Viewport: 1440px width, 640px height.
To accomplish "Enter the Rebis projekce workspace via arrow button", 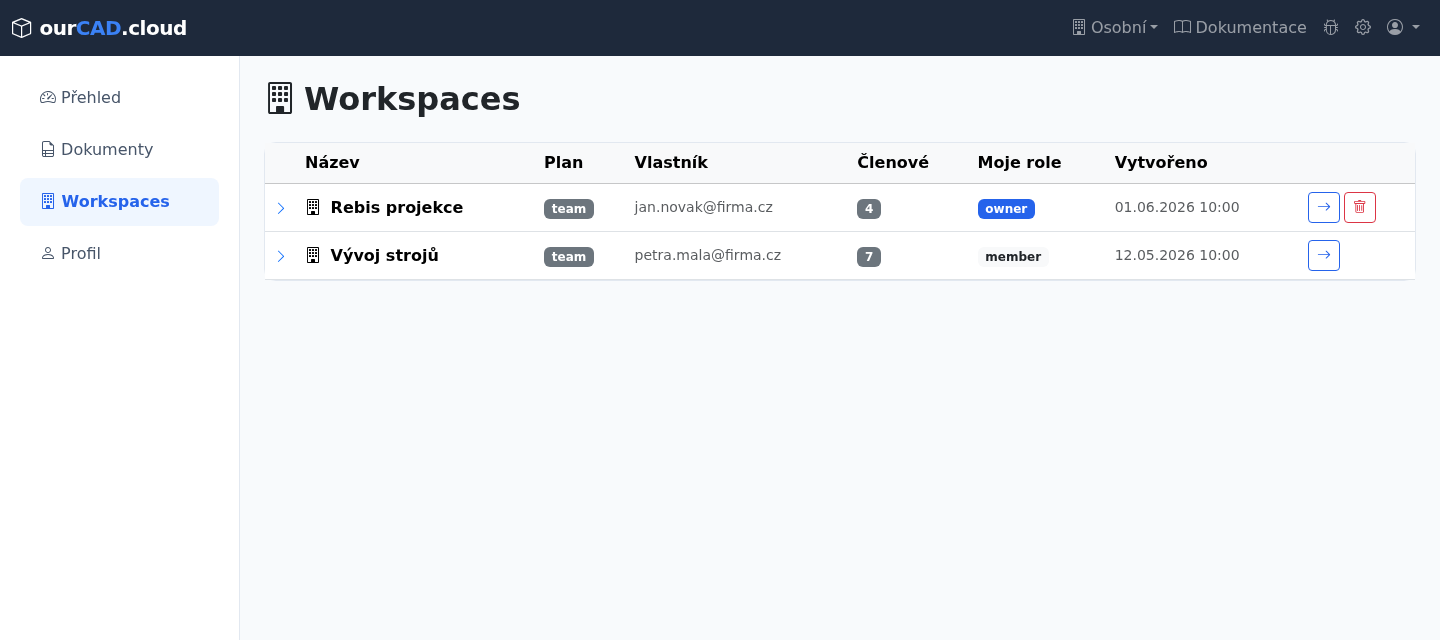I will [x=1324, y=208].
